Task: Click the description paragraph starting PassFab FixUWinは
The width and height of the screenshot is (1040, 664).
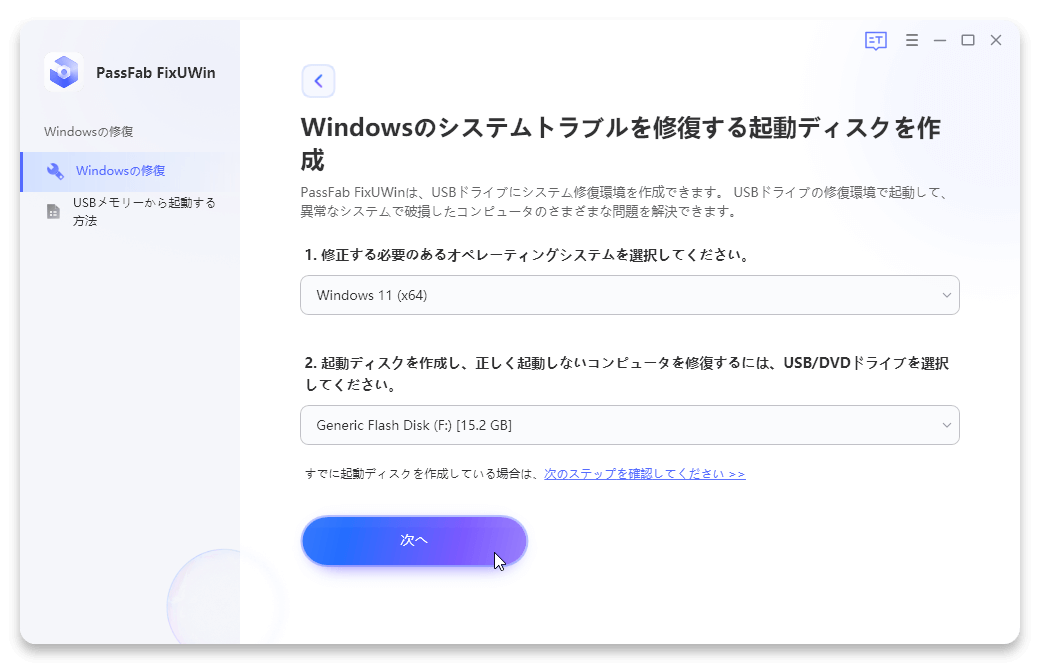Action: click(x=626, y=202)
